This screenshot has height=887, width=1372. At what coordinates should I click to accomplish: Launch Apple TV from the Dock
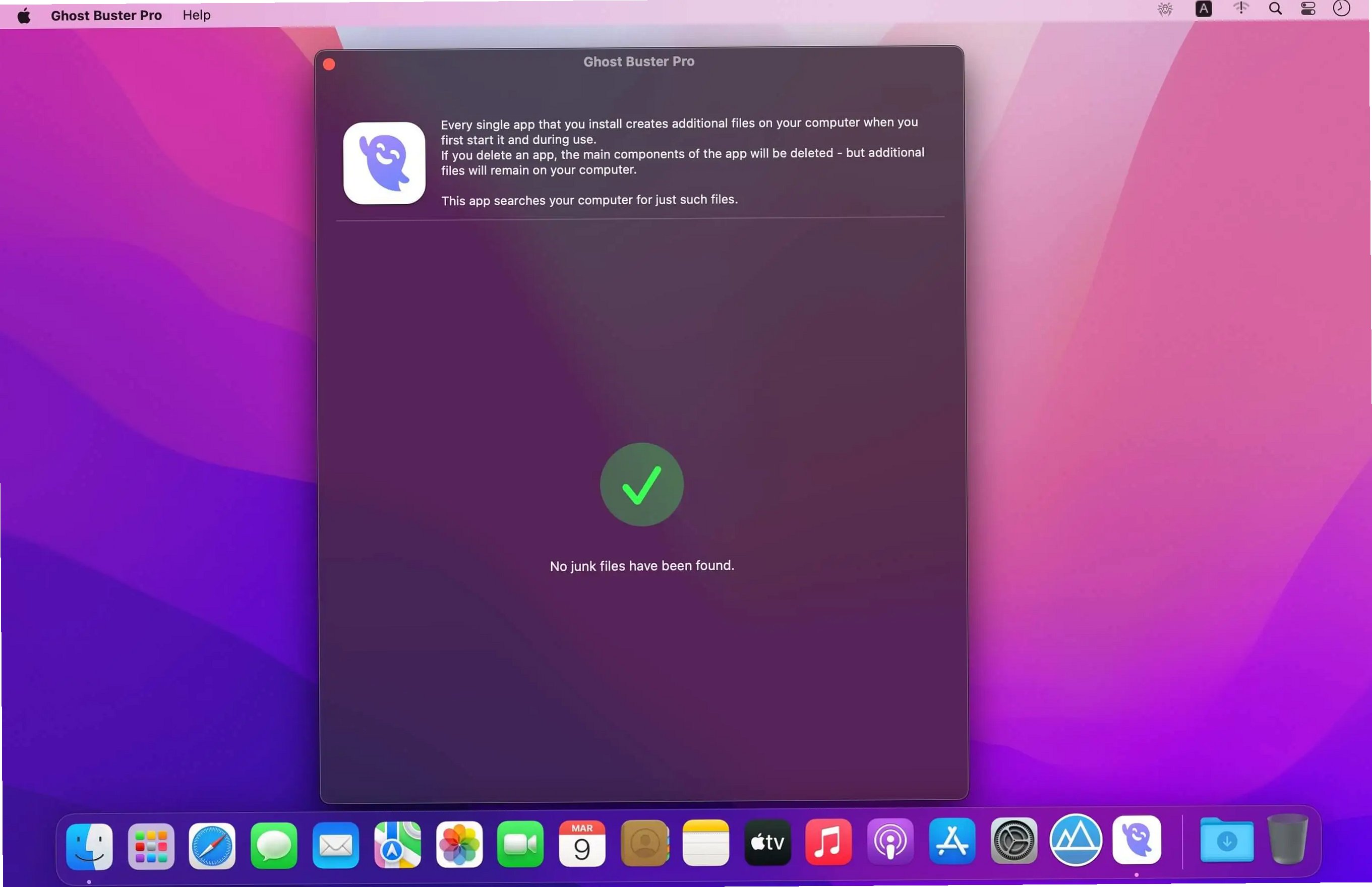point(767,842)
